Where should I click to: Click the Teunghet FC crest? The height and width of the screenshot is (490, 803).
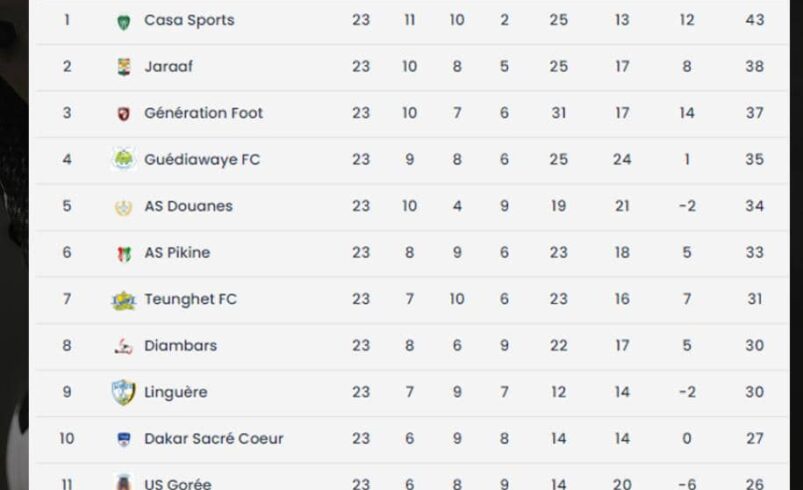[x=123, y=300]
